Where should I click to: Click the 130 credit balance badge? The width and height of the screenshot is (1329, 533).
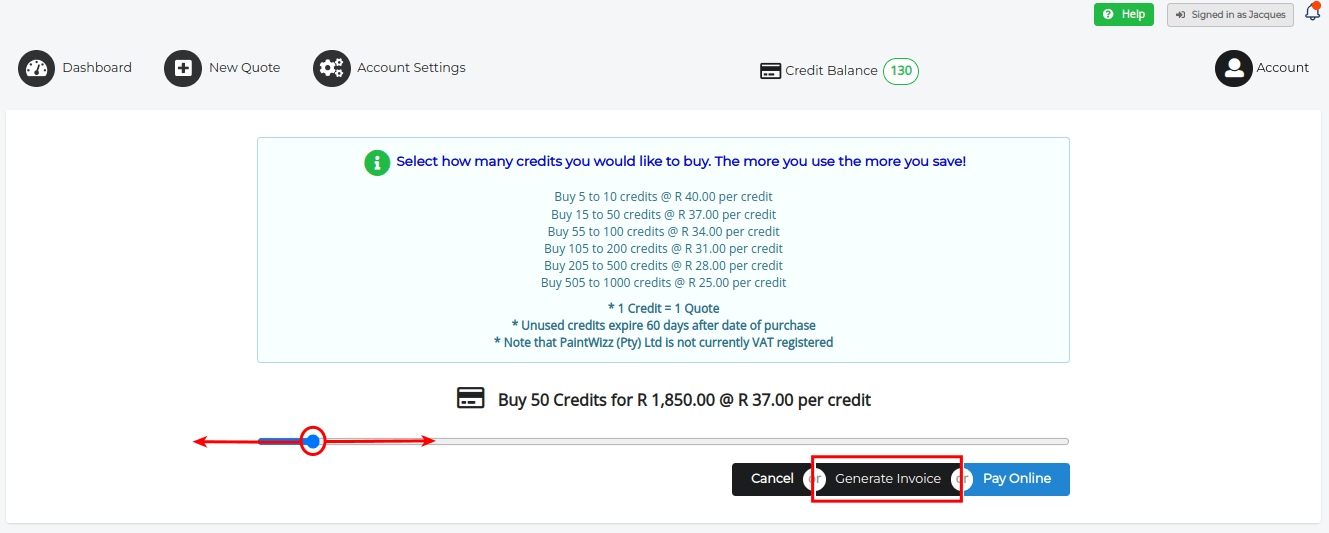coord(901,71)
